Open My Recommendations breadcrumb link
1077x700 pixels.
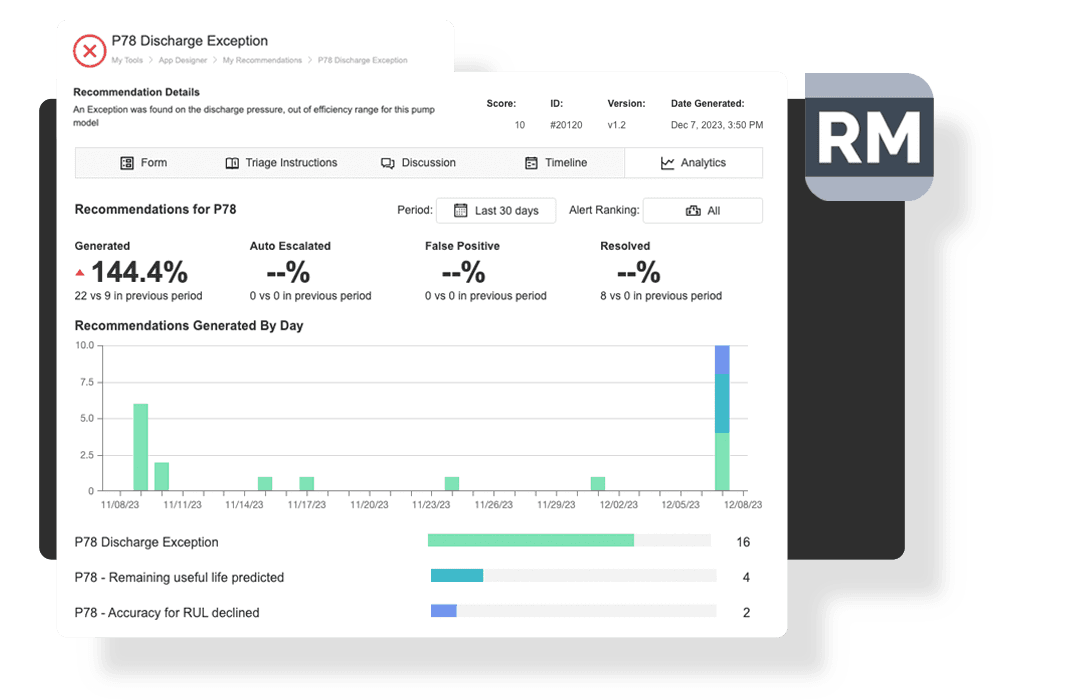click(x=262, y=61)
